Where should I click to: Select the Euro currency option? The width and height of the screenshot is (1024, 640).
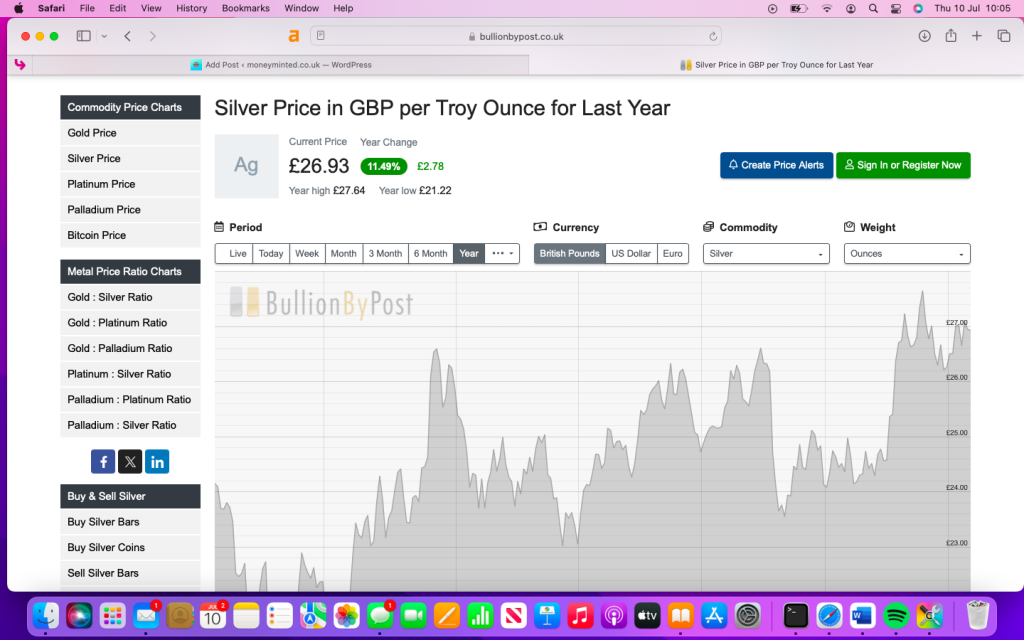[673, 254]
